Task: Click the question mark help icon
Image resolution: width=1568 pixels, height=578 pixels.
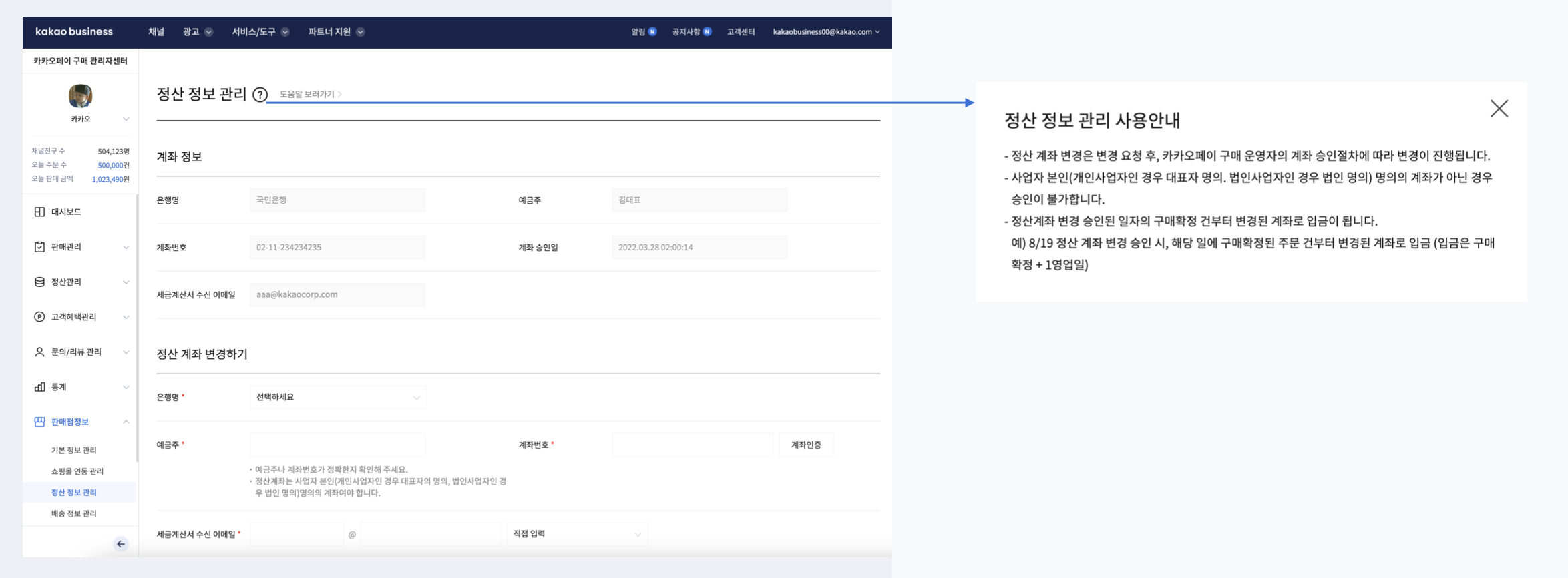Action: point(260,95)
